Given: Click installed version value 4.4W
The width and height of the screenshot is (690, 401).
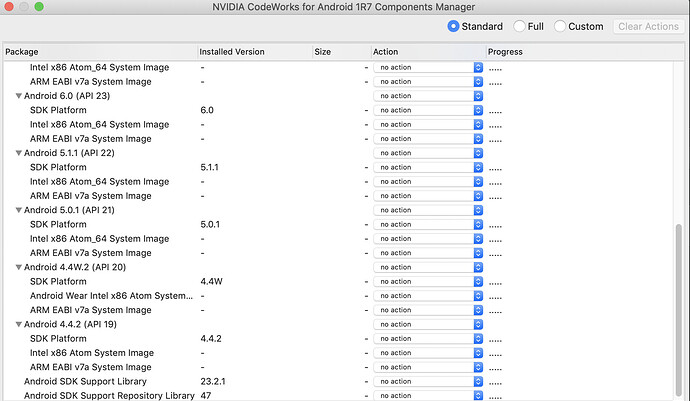Looking at the screenshot, I should 212,282.
